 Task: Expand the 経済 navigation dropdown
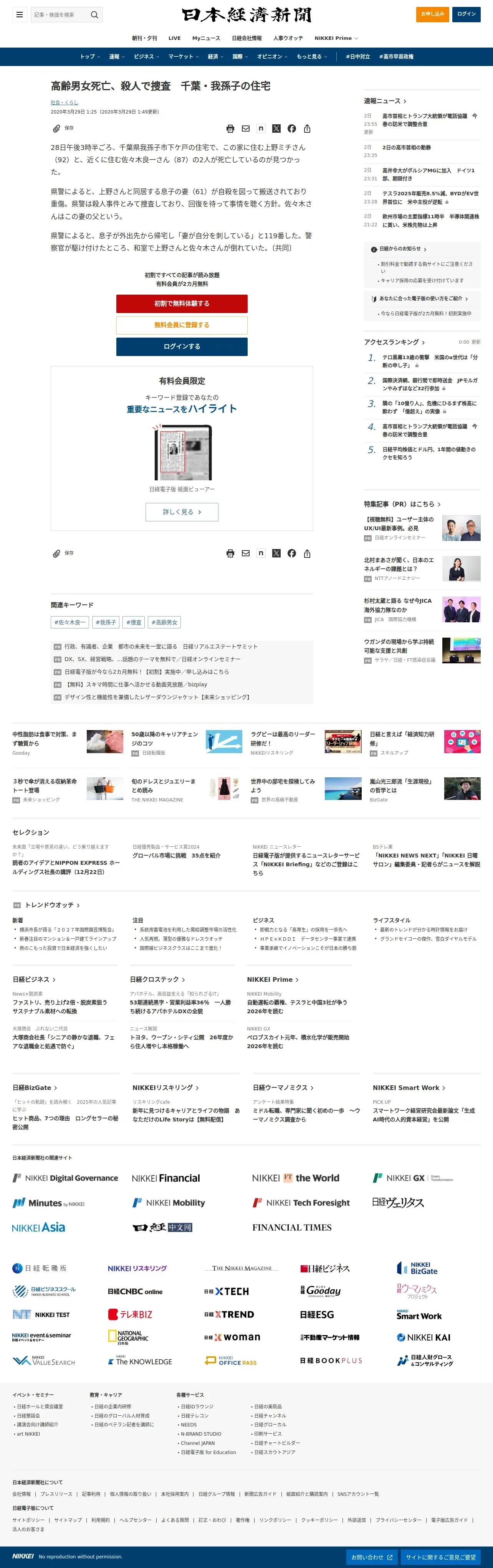coord(216,57)
